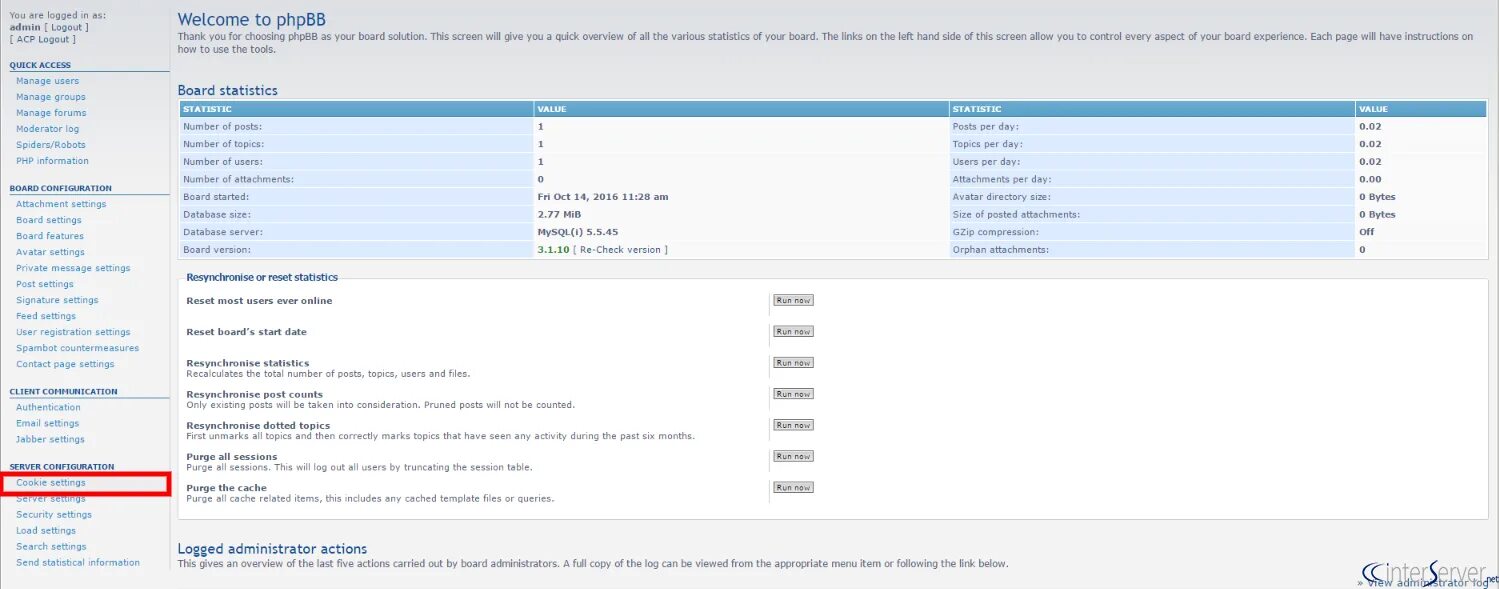
Task: Click the 'Number of attachments:' label
Action: (x=238, y=179)
